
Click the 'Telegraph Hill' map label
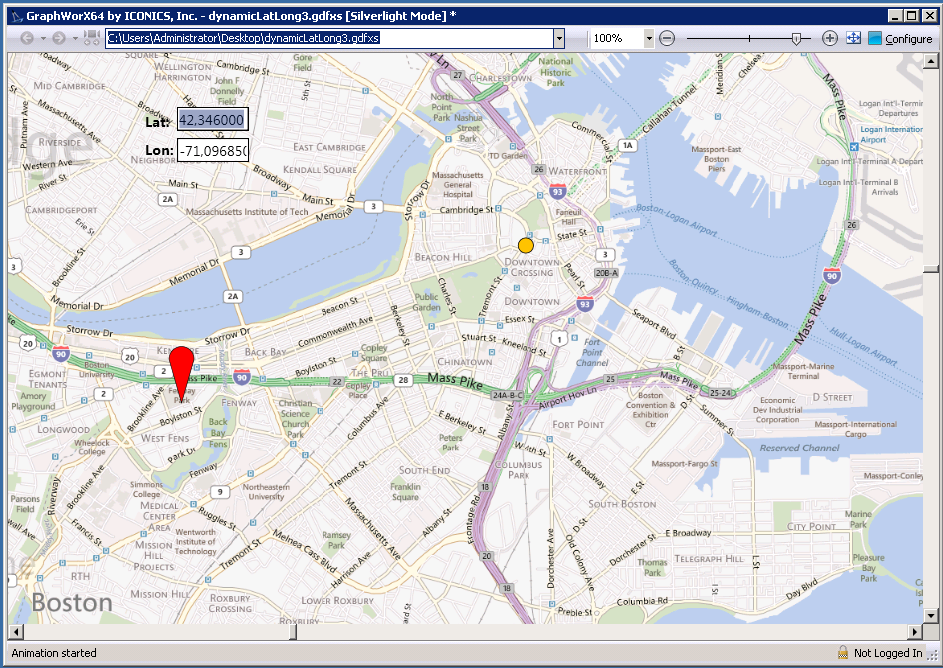(708, 559)
